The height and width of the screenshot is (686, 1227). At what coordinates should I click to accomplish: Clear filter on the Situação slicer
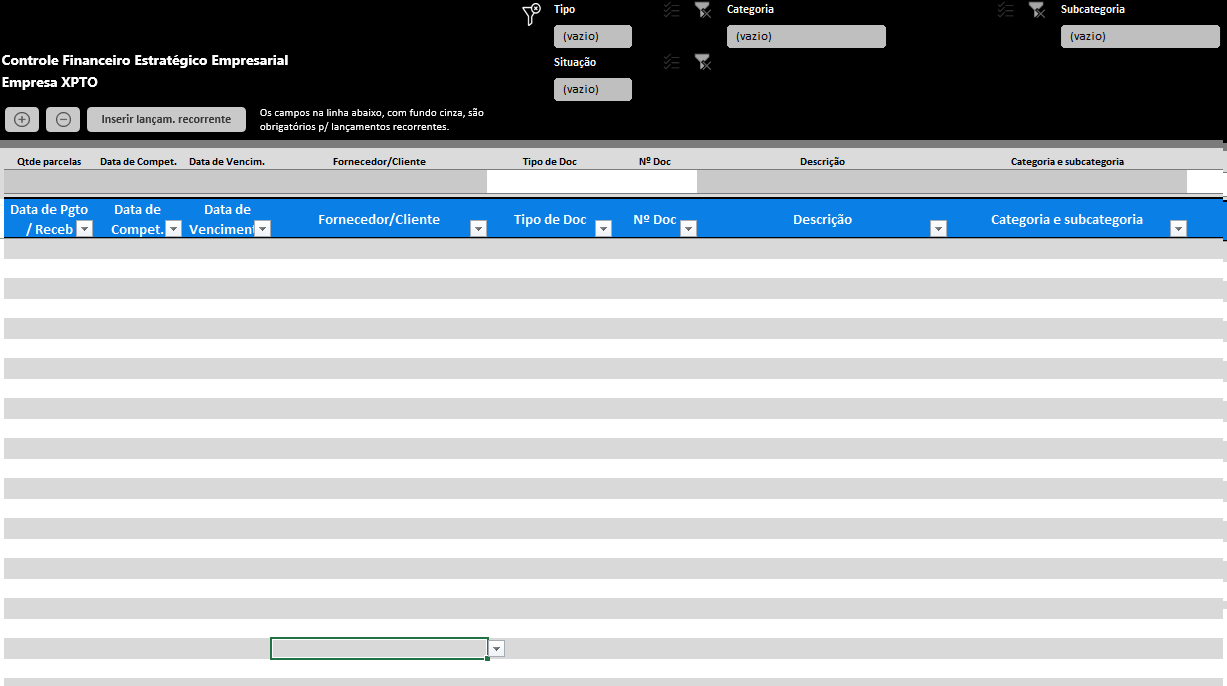coord(703,62)
